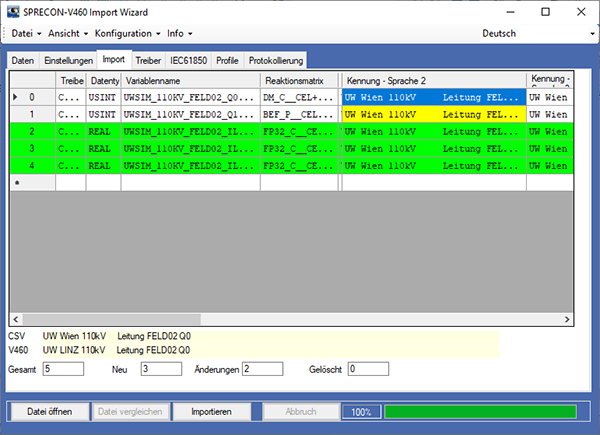The width and height of the screenshot is (600, 435).
Task: Select green row header 3
Action: pos(33,148)
